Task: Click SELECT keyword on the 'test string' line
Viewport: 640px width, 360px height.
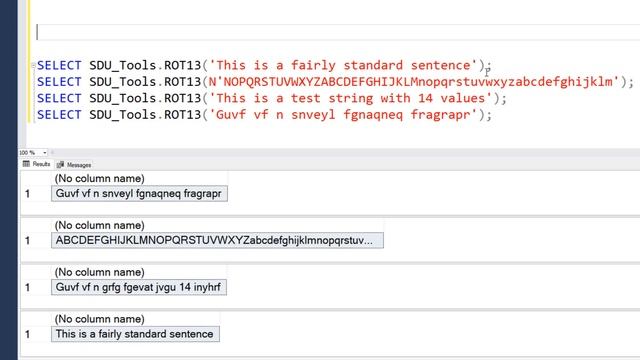Action: (59, 98)
